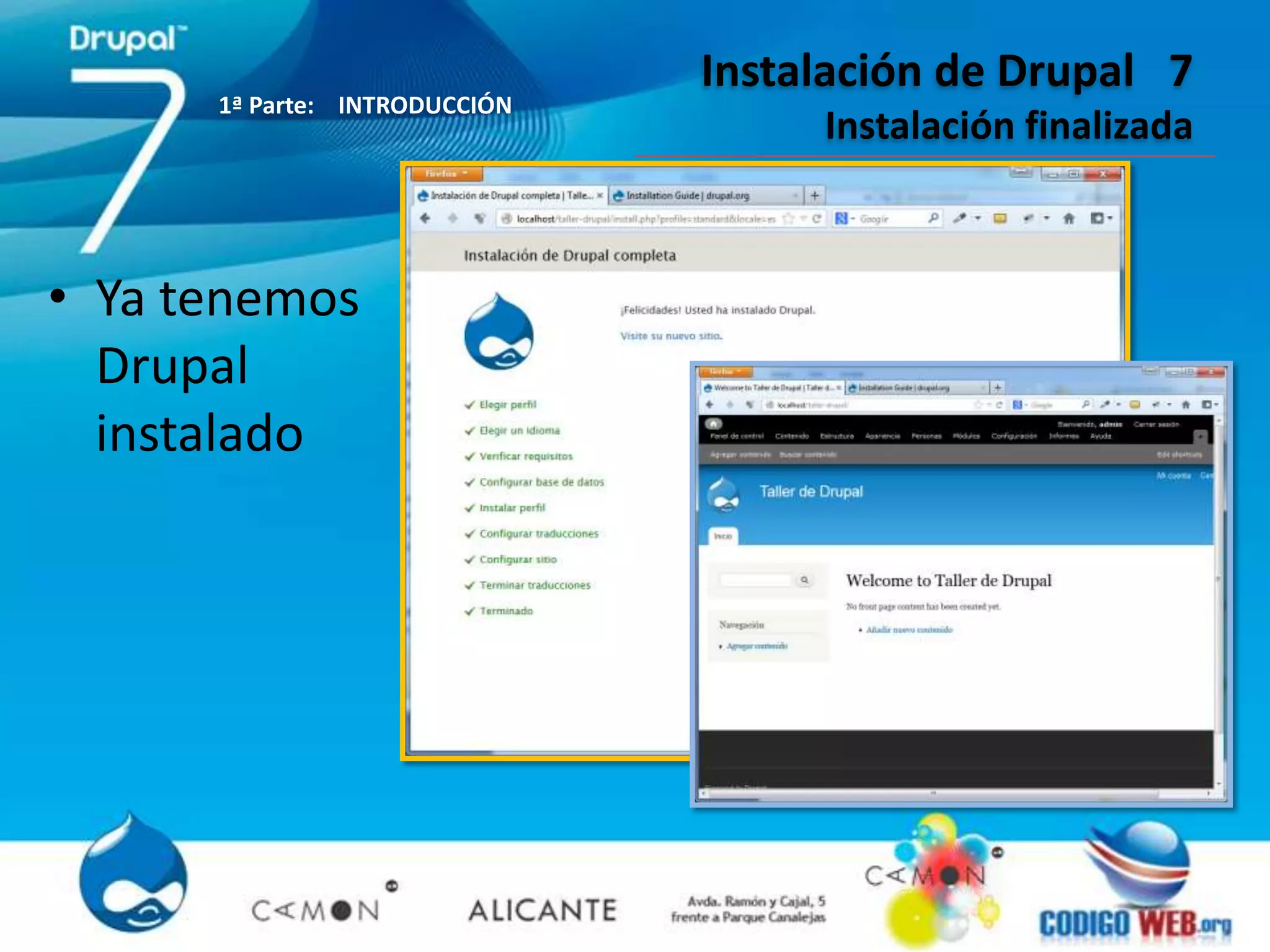Click 'Agregar contenido' in Navegación block
The image size is (1270, 952).
[757, 646]
